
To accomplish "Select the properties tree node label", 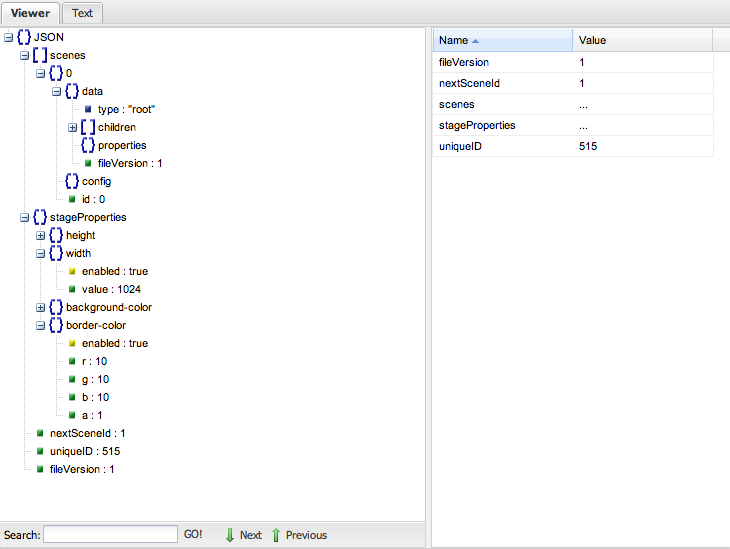I will point(122,145).
